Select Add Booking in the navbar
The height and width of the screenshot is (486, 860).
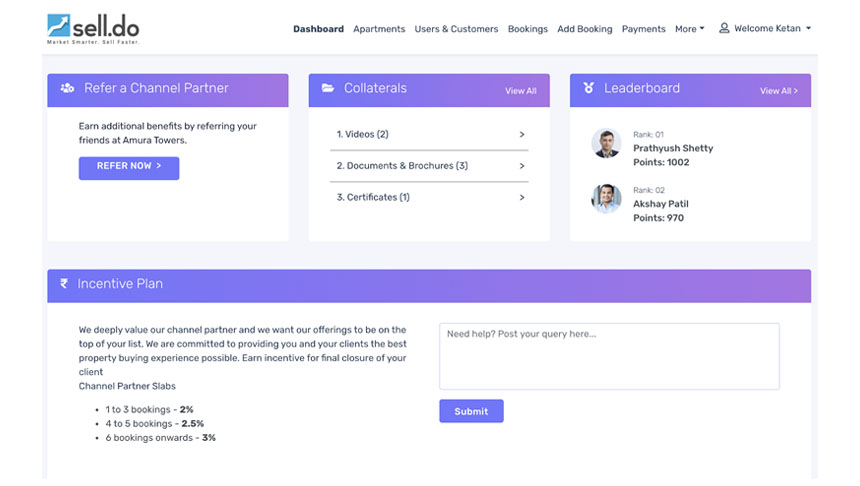click(585, 29)
